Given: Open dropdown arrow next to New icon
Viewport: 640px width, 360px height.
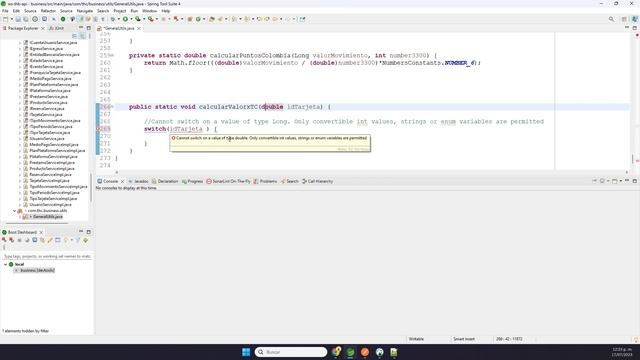Looking at the screenshot, I should (11, 19).
